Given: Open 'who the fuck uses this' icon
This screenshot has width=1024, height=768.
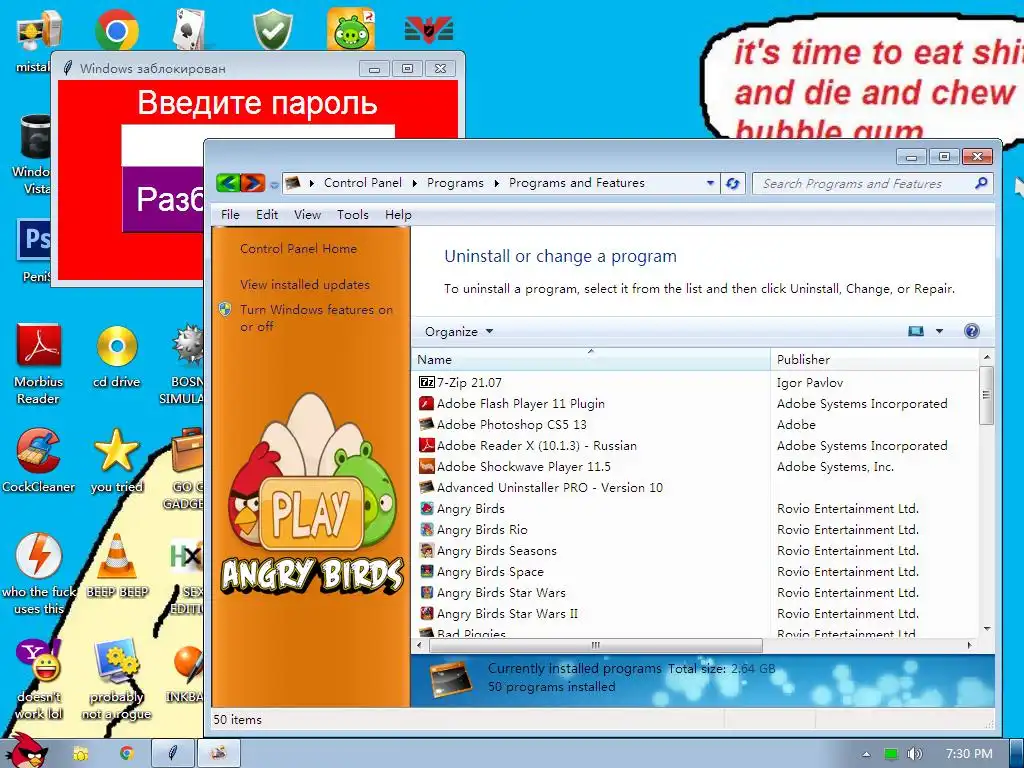Looking at the screenshot, I should point(39,573).
